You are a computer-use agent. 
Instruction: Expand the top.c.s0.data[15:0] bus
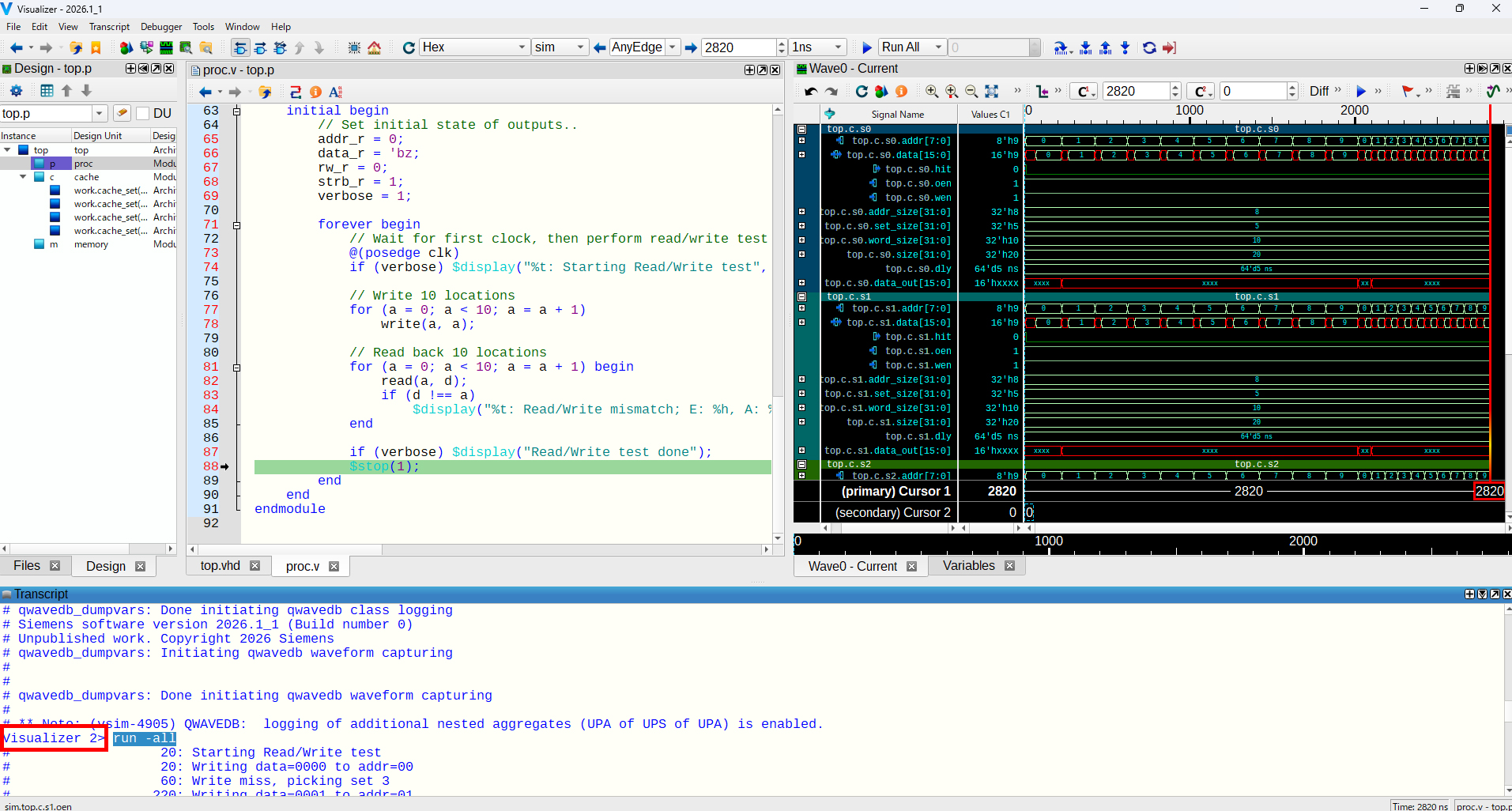pyautogui.click(x=802, y=155)
